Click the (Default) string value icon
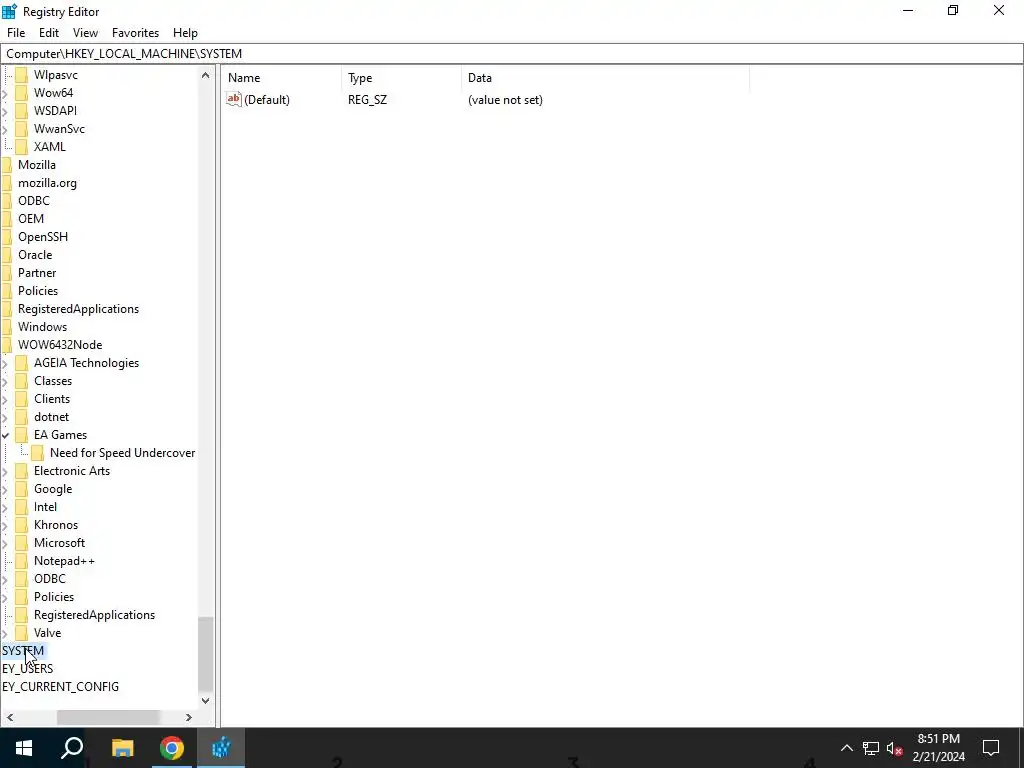1024x768 pixels. coord(234,99)
